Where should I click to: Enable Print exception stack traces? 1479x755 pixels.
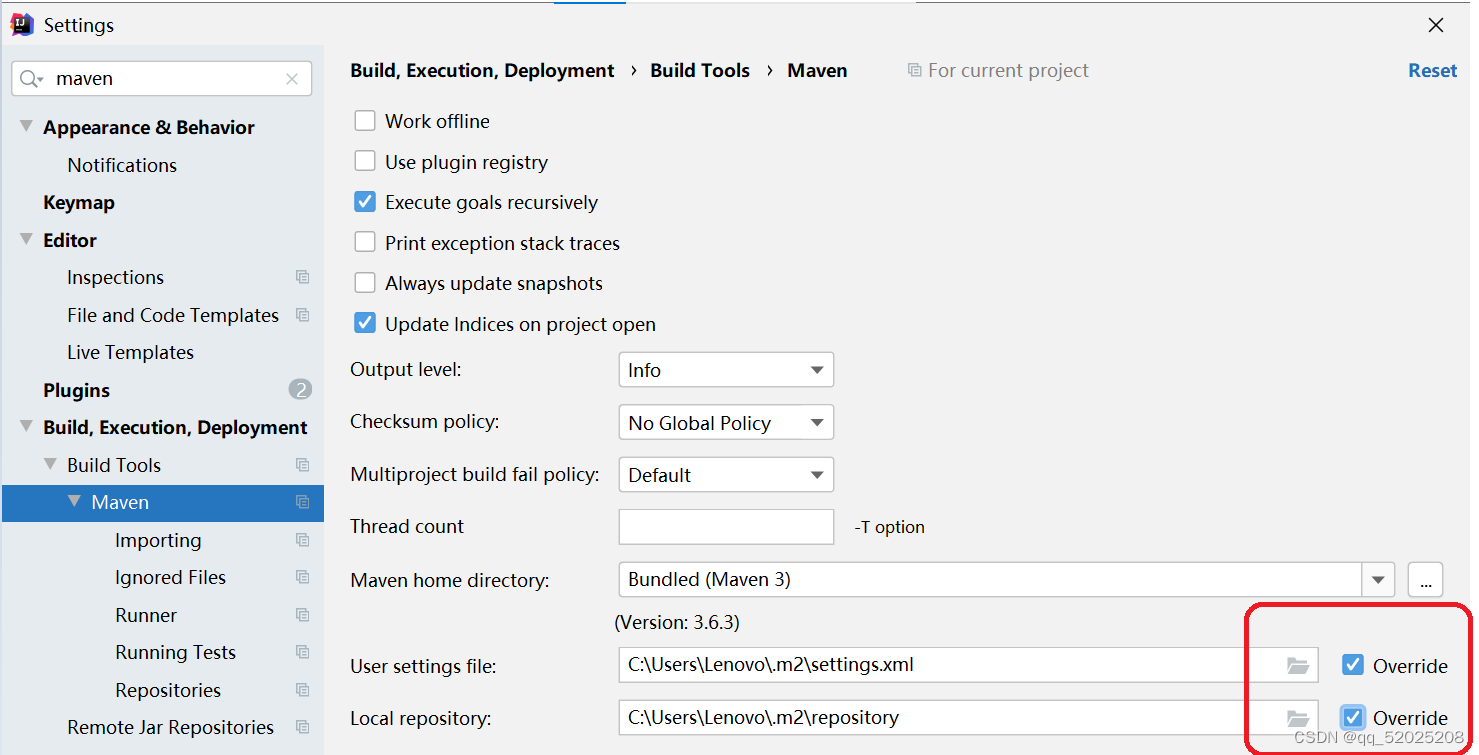[365, 243]
